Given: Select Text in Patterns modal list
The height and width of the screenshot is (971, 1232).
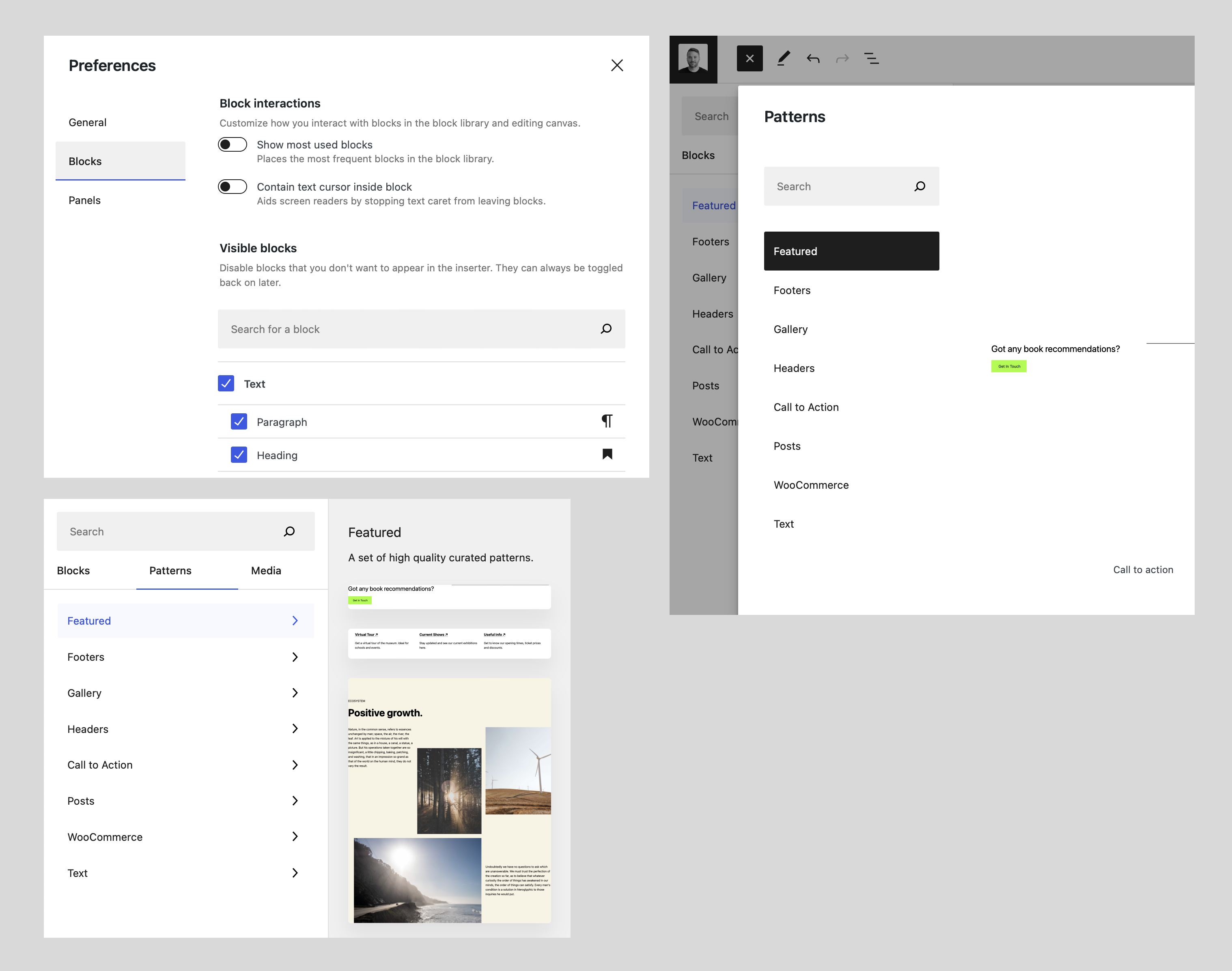Looking at the screenshot, I should (x=851, y=524).
